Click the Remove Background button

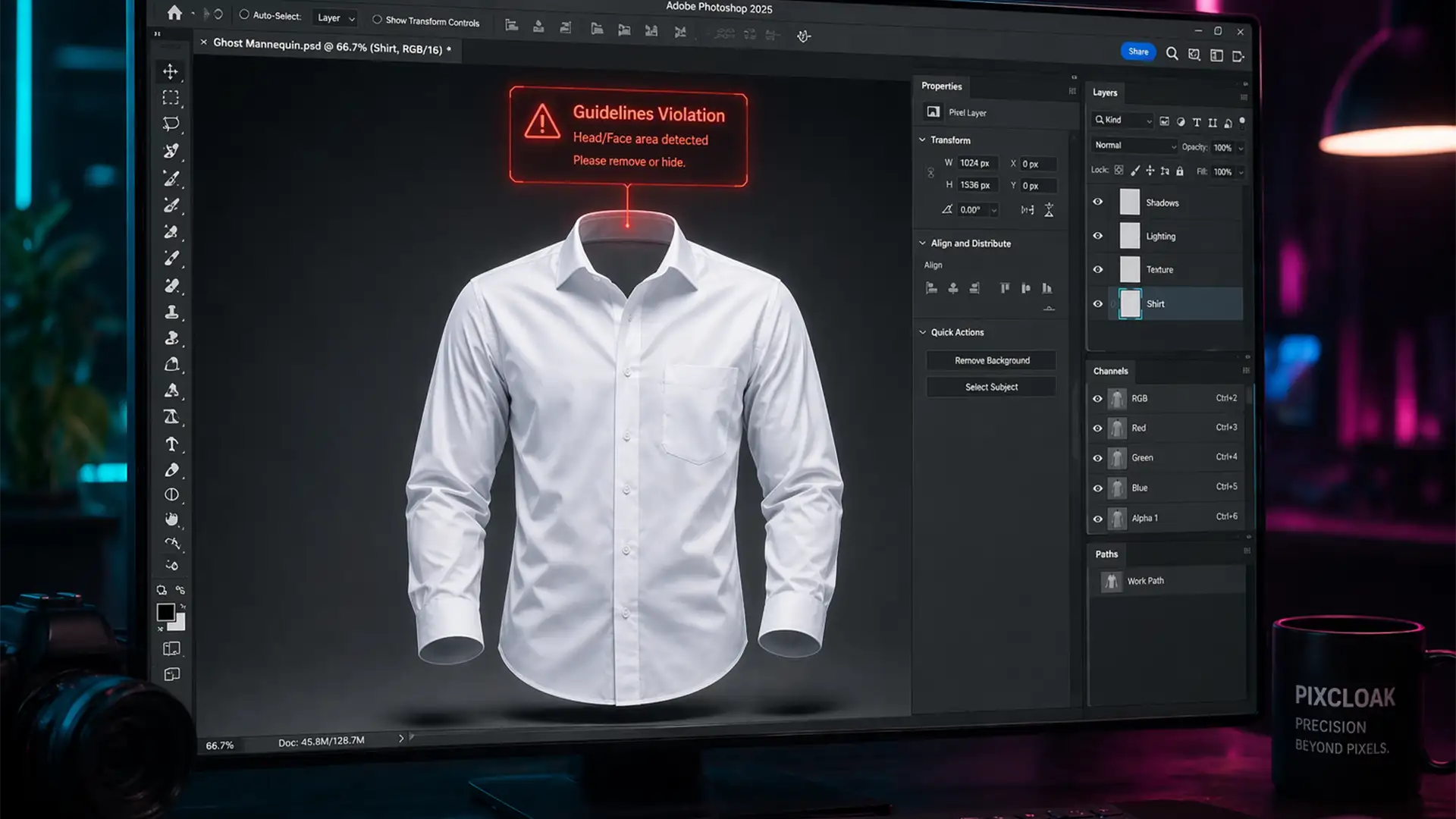(990, 360)
